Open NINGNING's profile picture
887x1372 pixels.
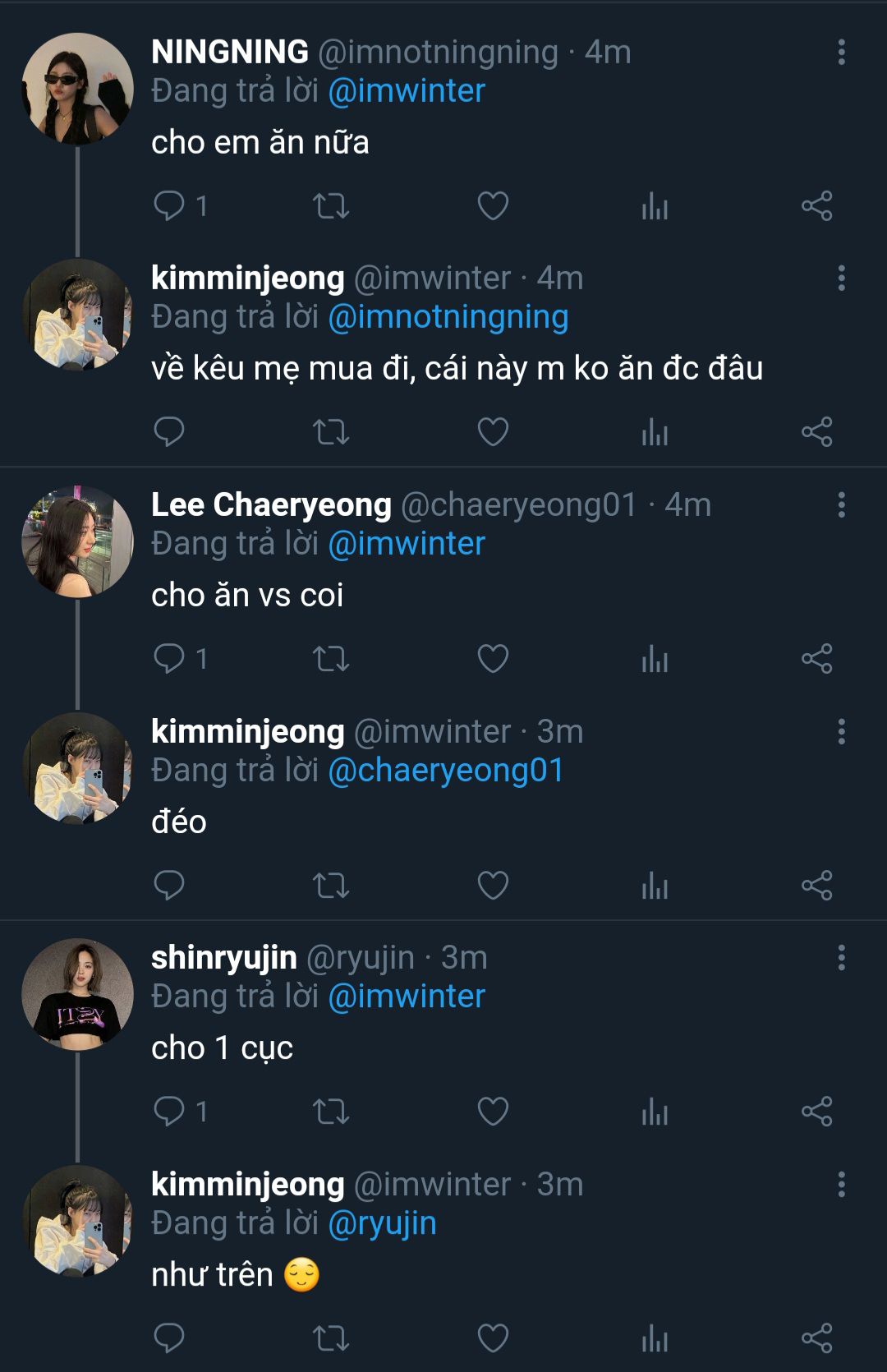tap(77, 88)
